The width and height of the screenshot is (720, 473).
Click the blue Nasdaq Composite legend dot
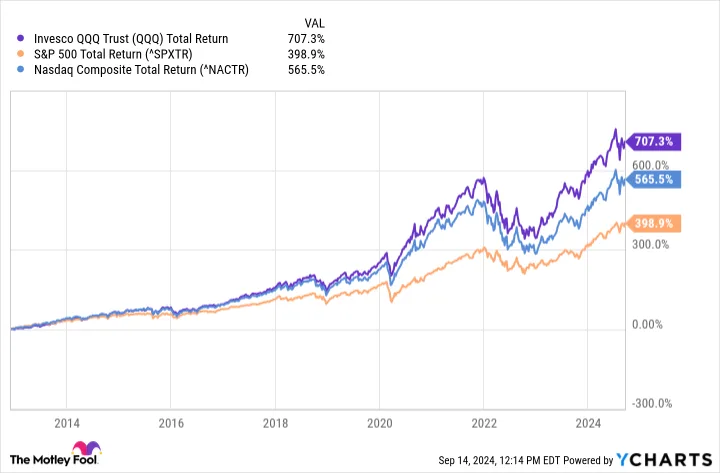pos(20,70)
